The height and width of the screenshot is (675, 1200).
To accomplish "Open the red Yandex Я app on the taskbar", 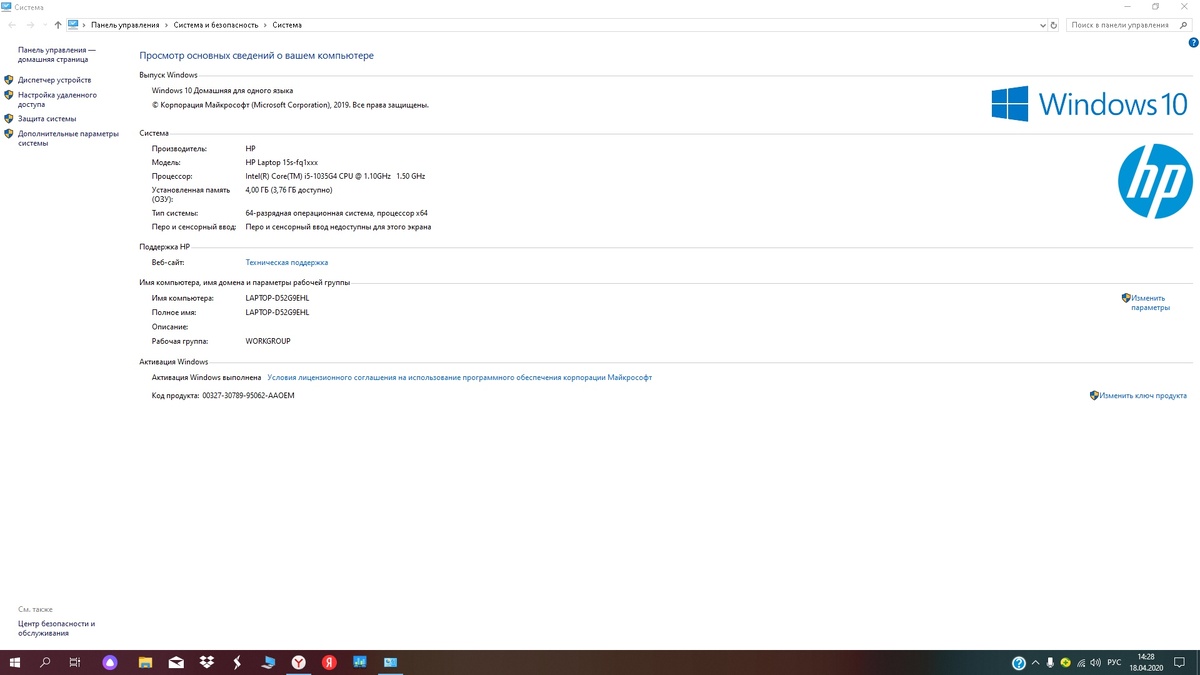I will pyautogui.click(x=329, y=662).
